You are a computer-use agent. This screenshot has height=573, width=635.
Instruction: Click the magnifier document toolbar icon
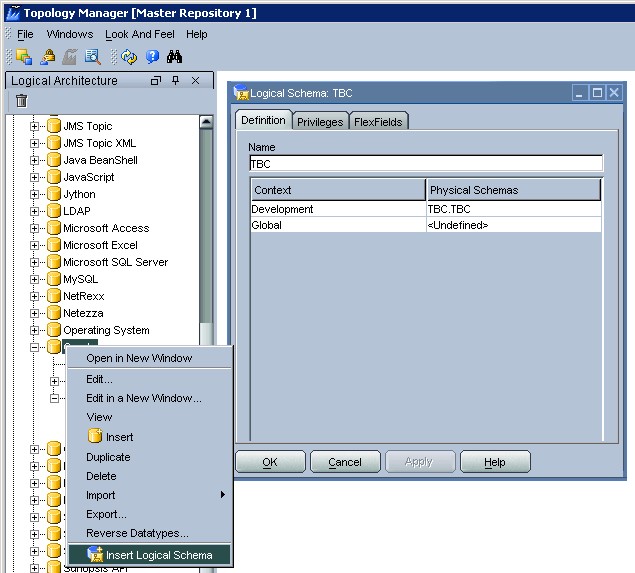tap(93, 57)
